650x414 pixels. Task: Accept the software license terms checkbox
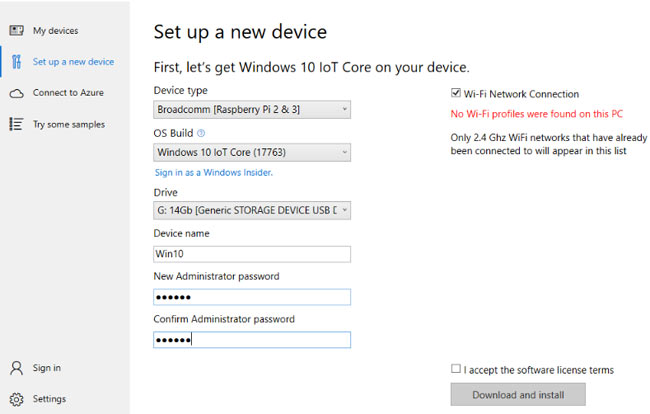pos(456,368)
